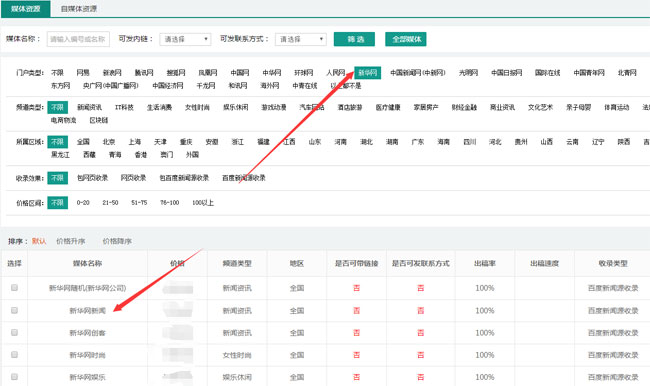This screenshot has width=650, height=386.
Task: Filter portal type by 光明网
Action: 468,73
